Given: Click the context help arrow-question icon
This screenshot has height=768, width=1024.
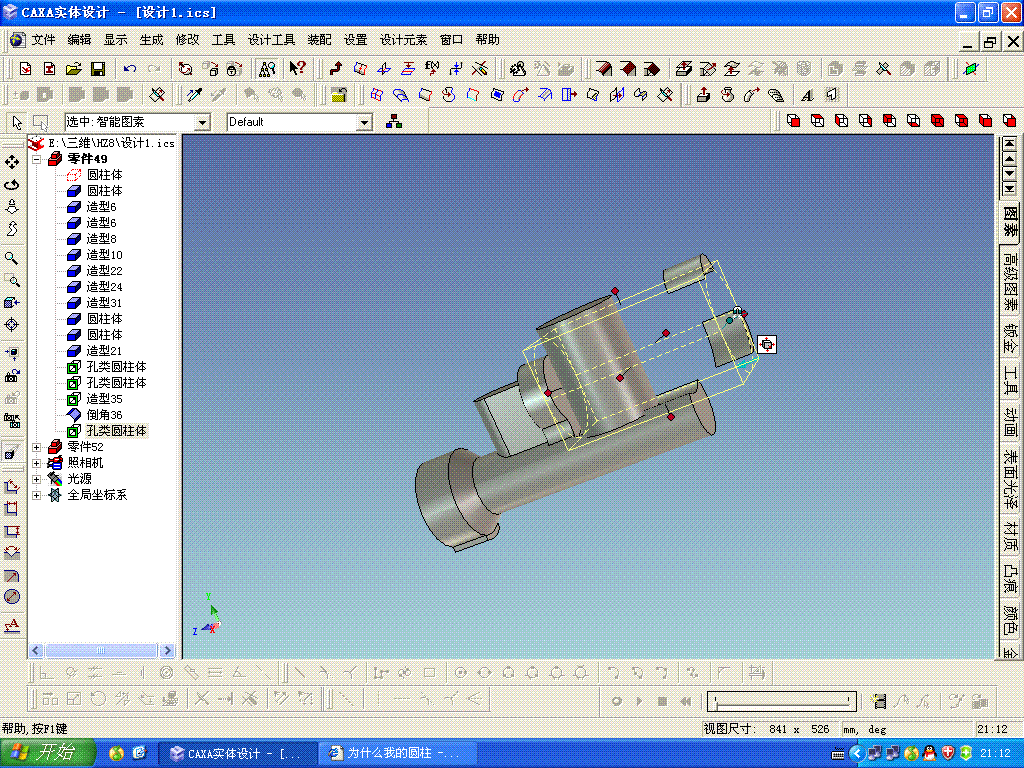Looking at the screenshot, I should 297,69.
